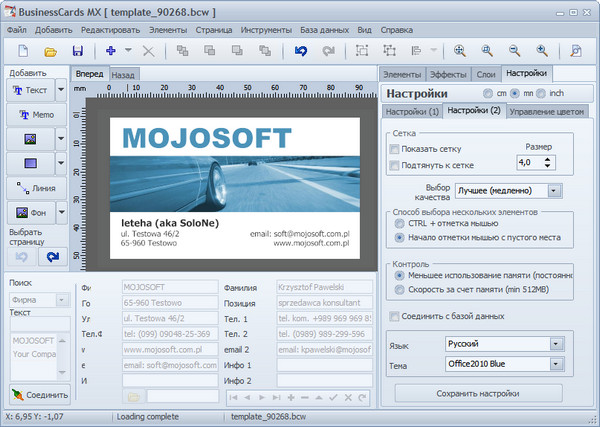This screenshot has width=600, height=427.
Task: Click the New document toolbar icon
Action: (22, 50)
